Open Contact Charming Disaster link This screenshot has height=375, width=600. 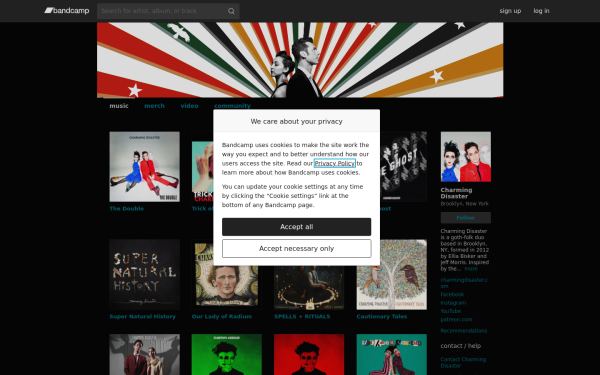point(463,362)
